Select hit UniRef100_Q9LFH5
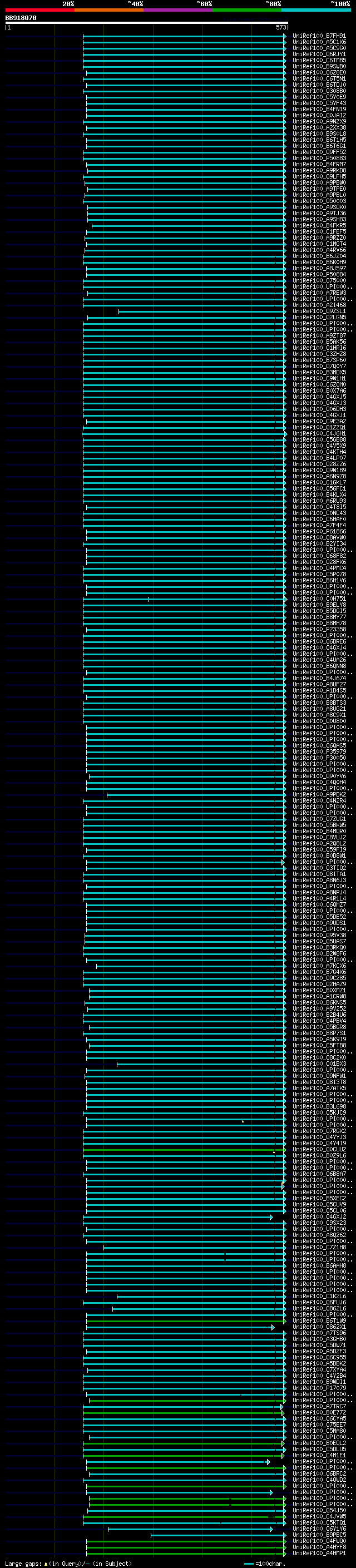The image size is (356, 1568). tap(319, 176)
